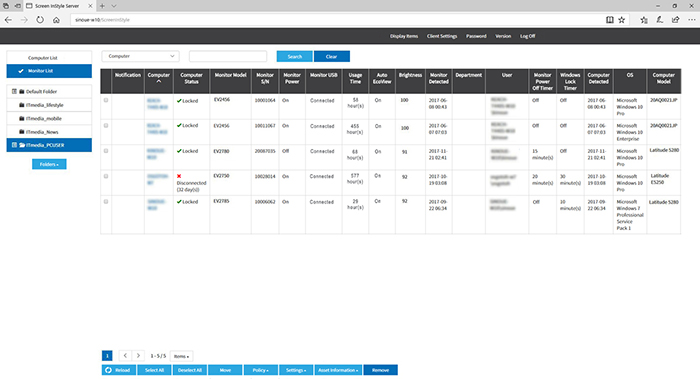This screenshot has width=700, height=379.
Task: Click the Move button
Action: tap(225, 370)
